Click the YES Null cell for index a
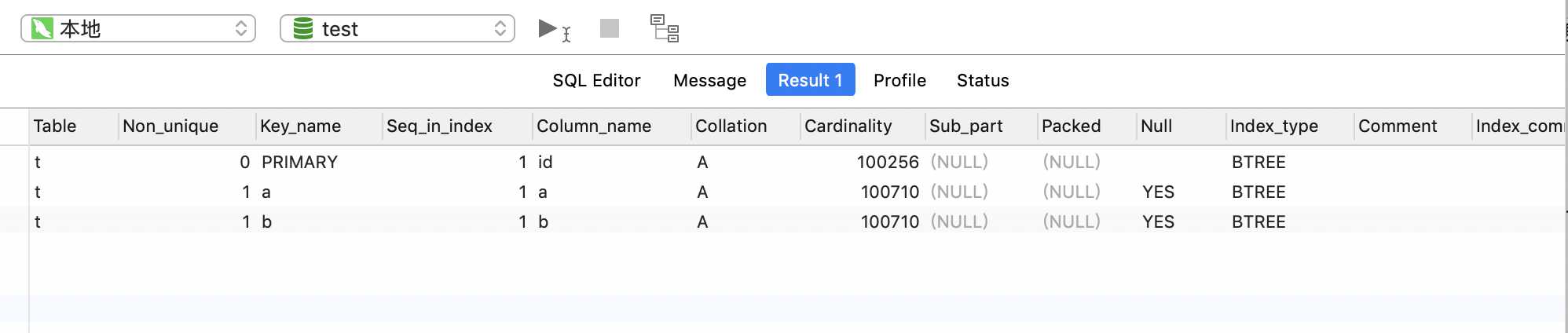The height and width of the screenshot is (333, 1568). 1158,192
